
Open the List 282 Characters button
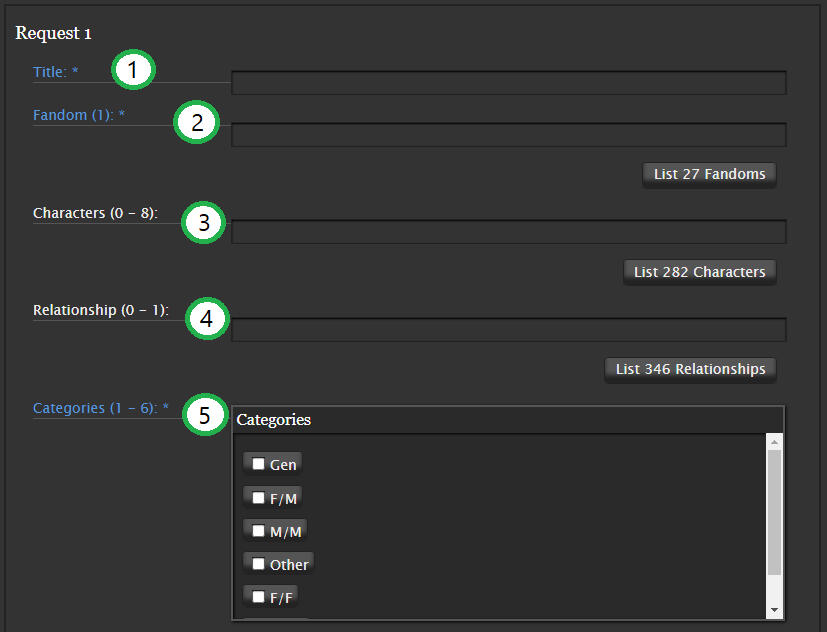(700, 271)
